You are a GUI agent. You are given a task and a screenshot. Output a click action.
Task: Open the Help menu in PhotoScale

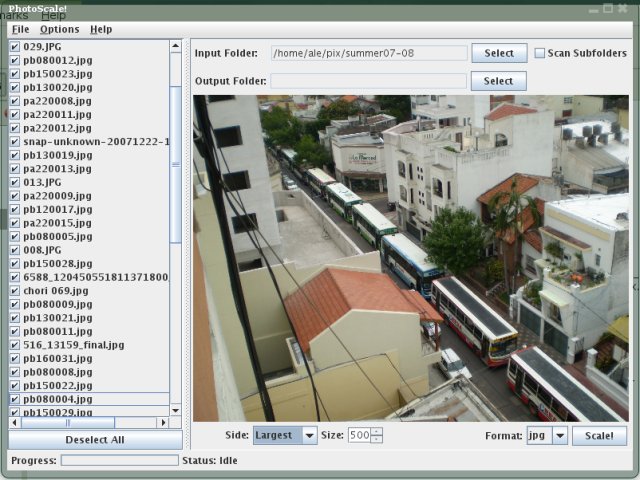[101, 29]
